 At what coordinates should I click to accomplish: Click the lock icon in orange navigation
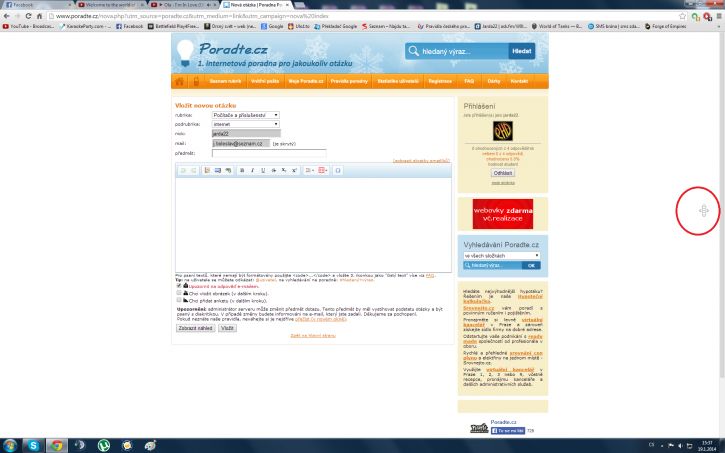pyautogui.click(x=196, y=81)
